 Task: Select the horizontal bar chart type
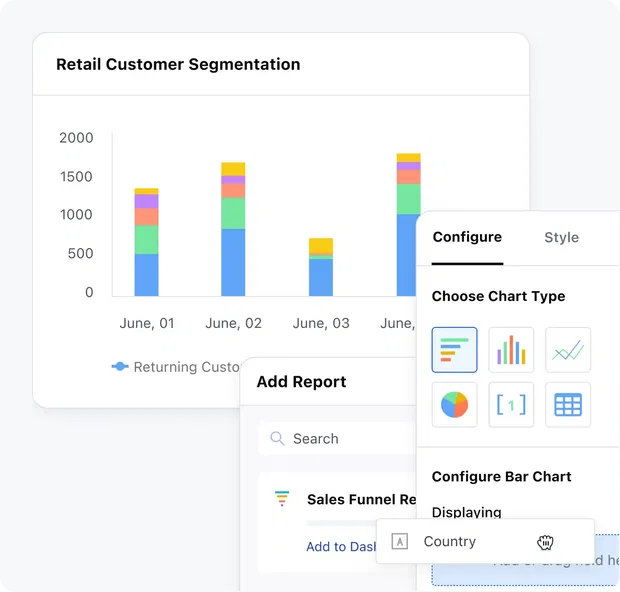pyautogui.click(x=454, y=350)
